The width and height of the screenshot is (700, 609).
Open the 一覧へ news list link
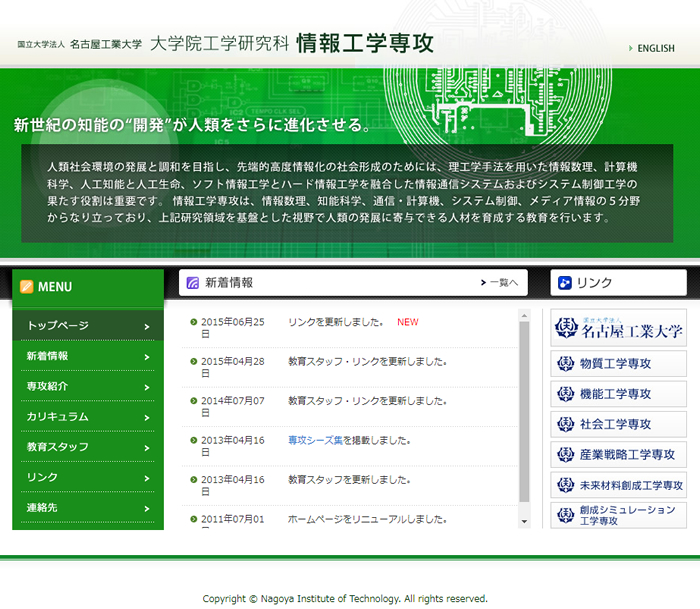point(498,283)
